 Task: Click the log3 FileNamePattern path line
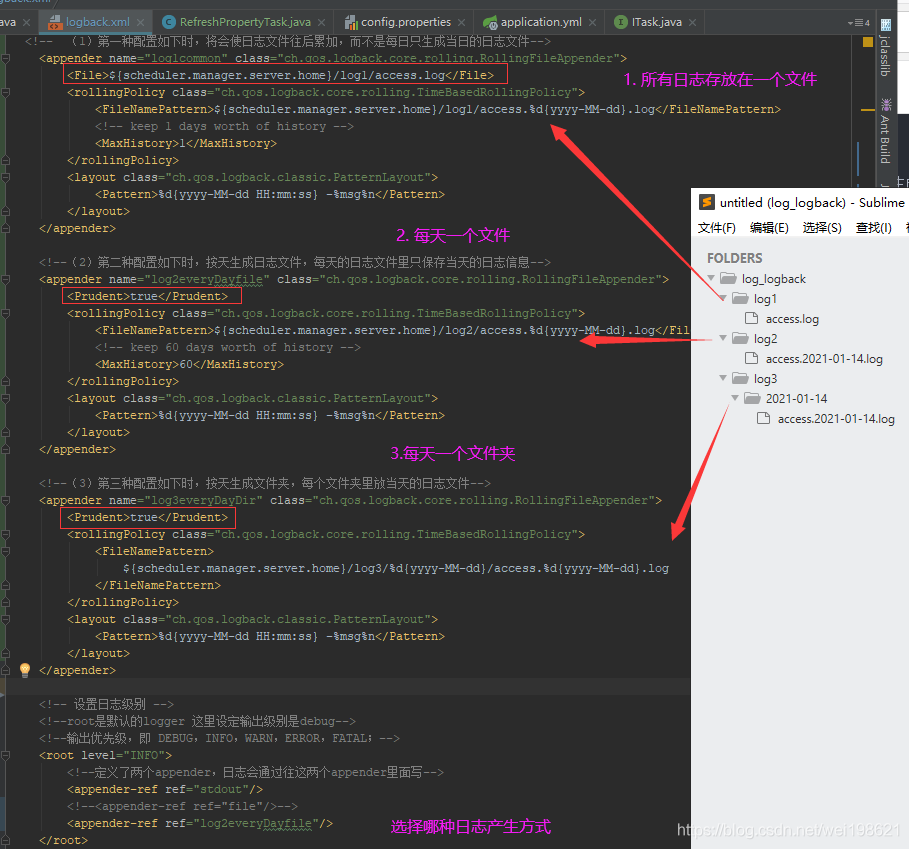coord(395,569)
